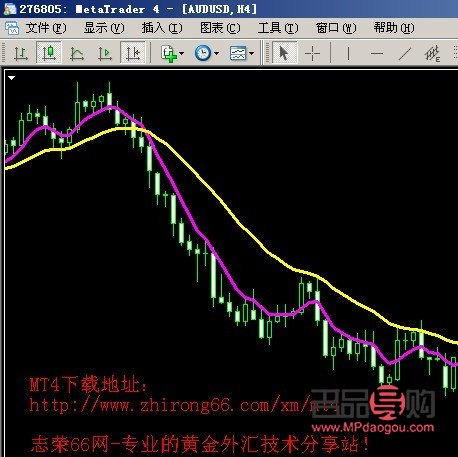The image size is (458, 457).
Task: Open the 插入(I) menu
Action: 162,28
